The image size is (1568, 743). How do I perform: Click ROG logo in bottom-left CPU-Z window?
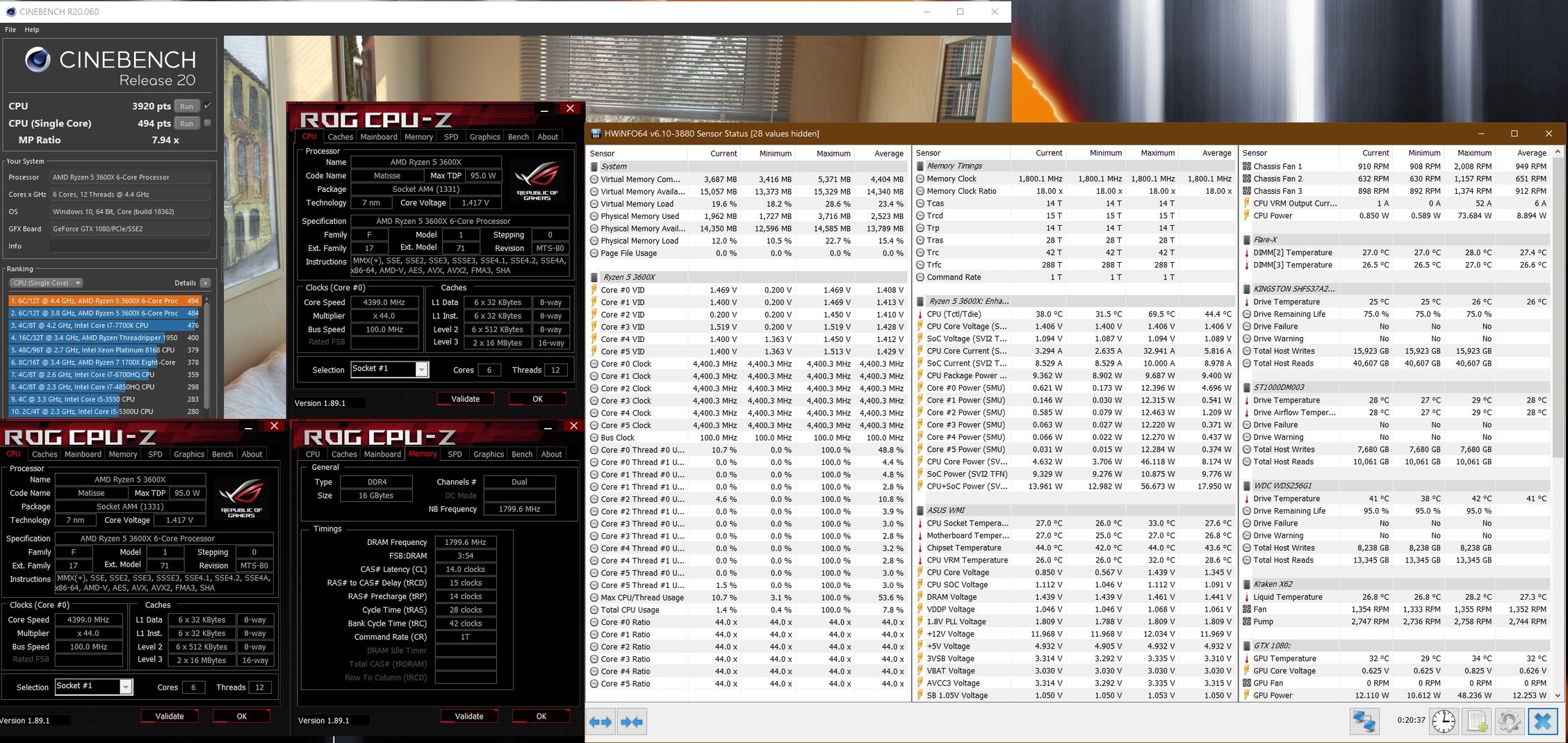[x=241, y=498]
